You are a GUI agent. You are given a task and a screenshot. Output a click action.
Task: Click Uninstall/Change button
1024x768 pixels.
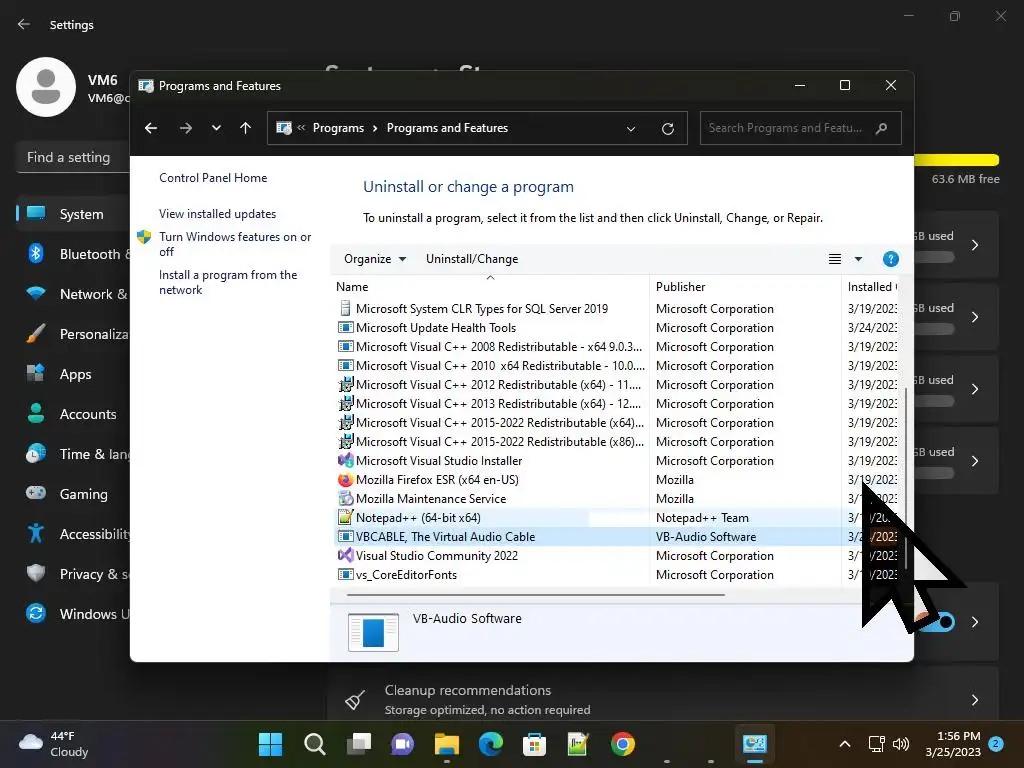click(472, 259)
